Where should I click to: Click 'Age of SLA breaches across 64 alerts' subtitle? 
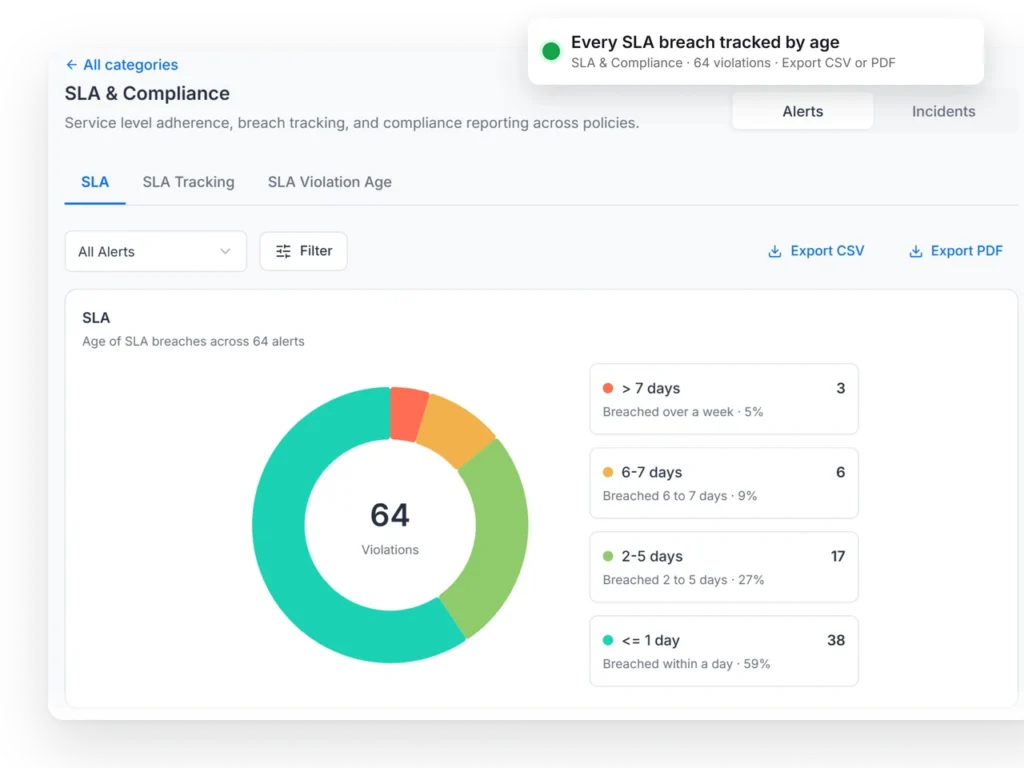click(193, 342)
